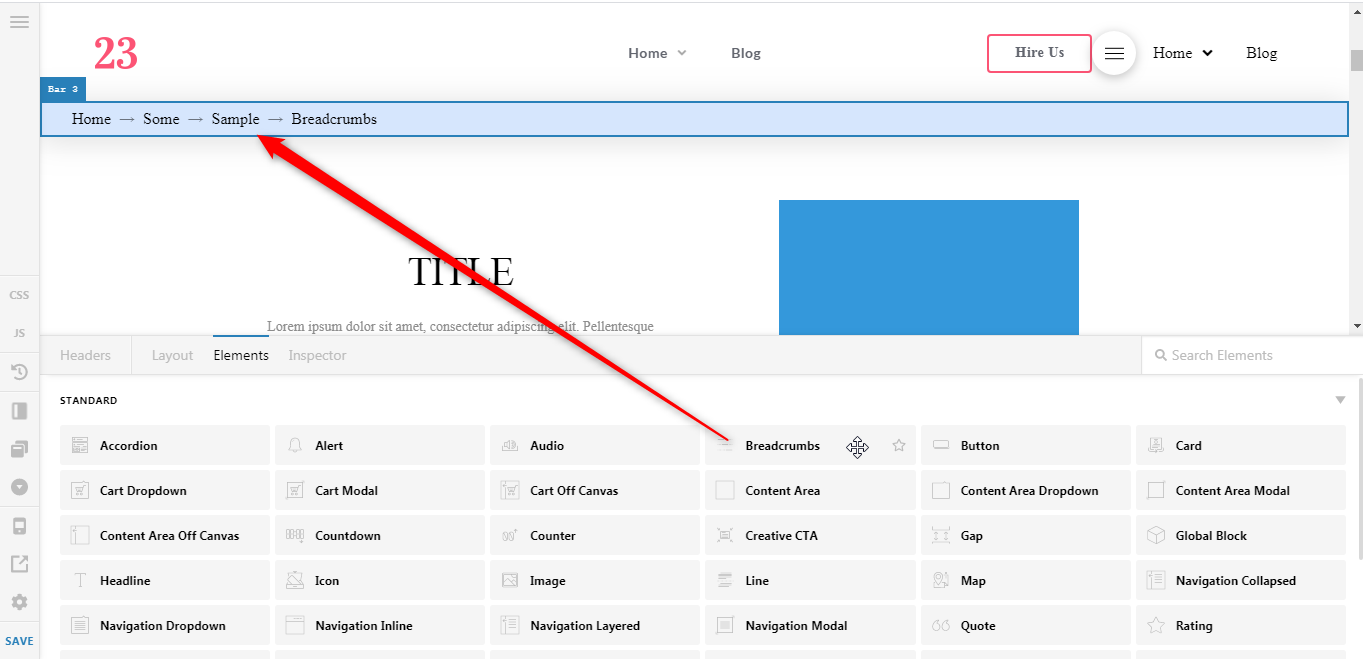The image size is (1363, 659).
Task: Open the external preview link icon
Action: pyautogui.click(x=19, y=564)
